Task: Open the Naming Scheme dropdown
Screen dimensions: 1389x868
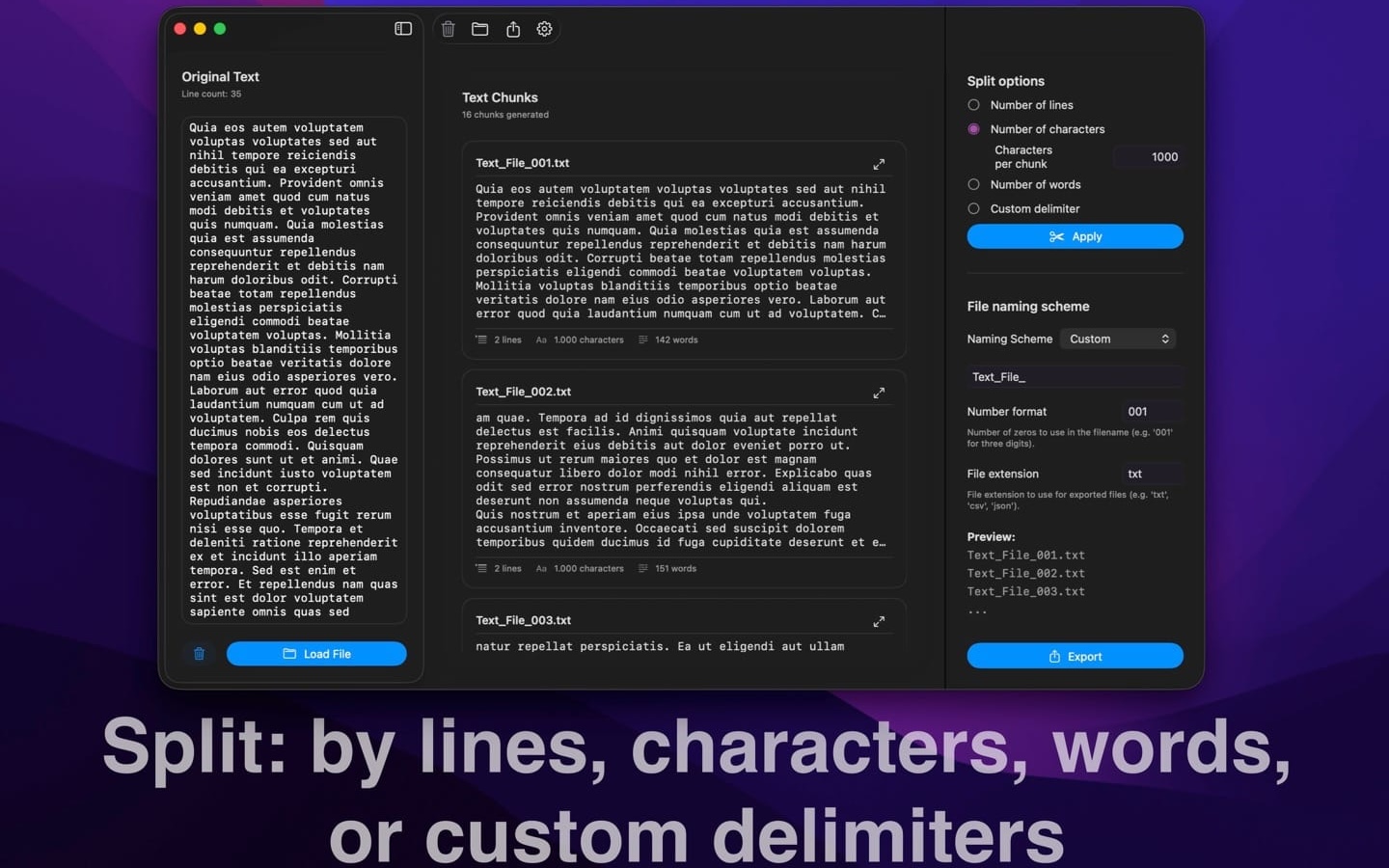Action: [1119, 339]
